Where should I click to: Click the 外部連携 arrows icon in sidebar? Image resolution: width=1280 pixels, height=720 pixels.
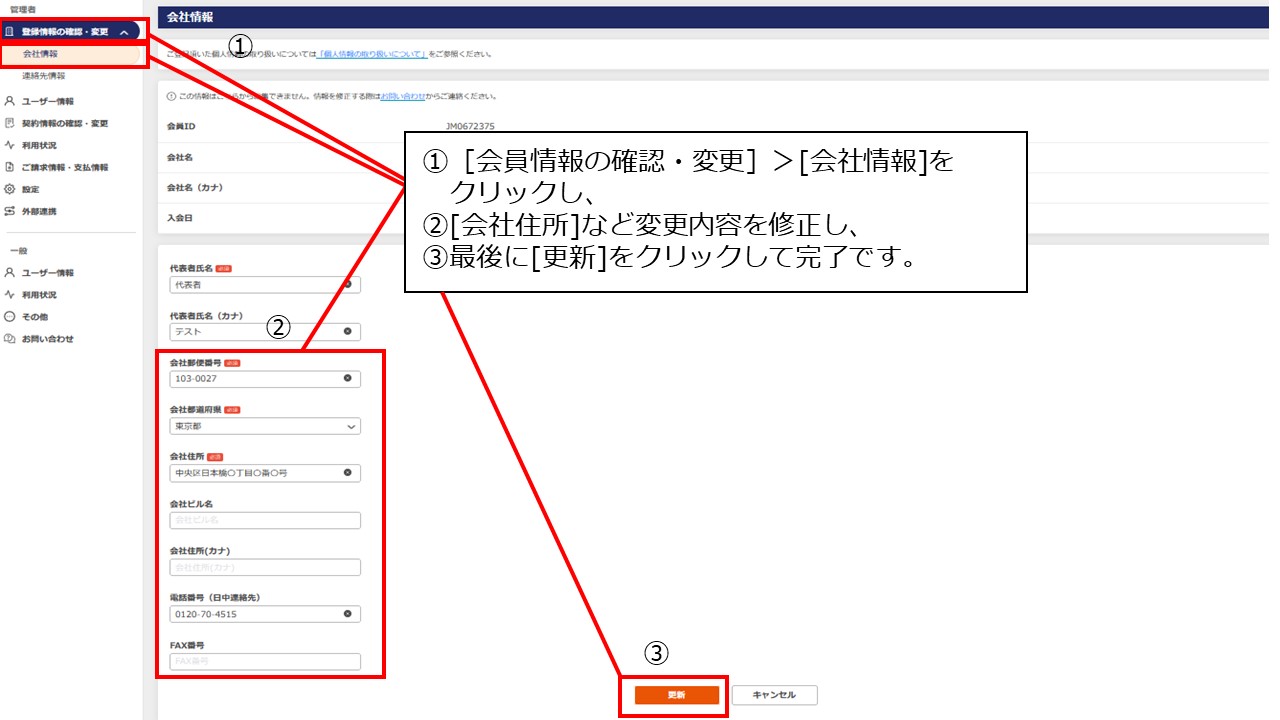(x=9, y=211)
